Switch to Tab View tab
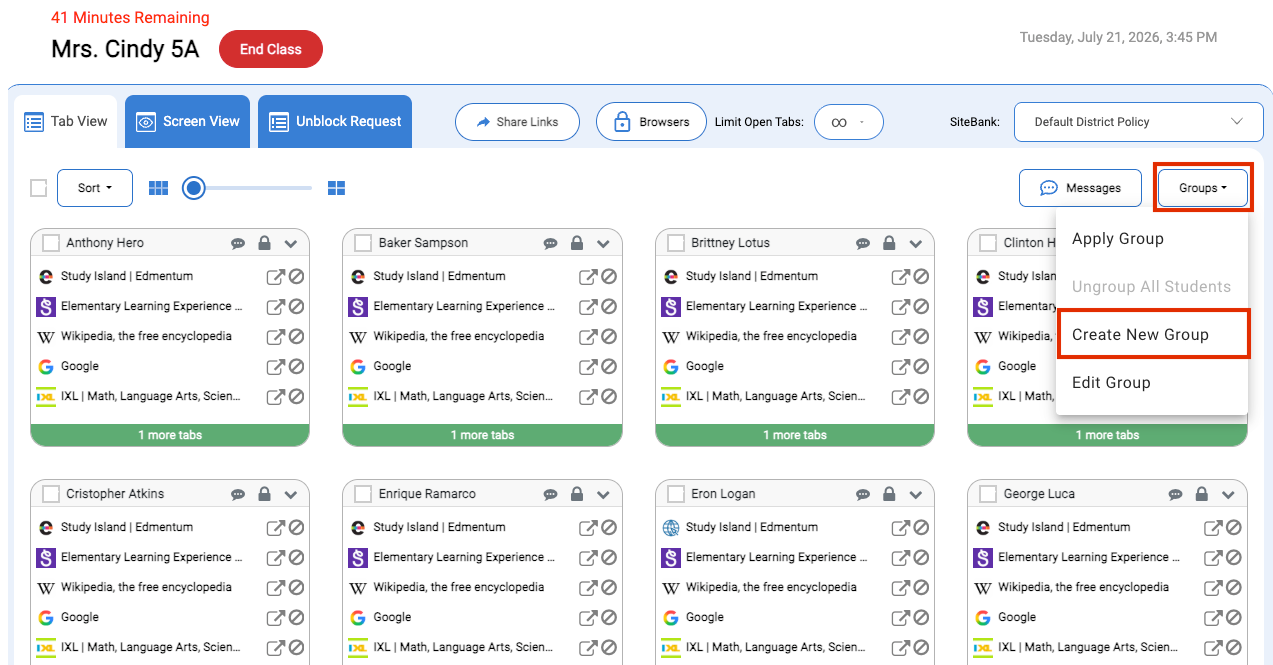 [66, 122]
